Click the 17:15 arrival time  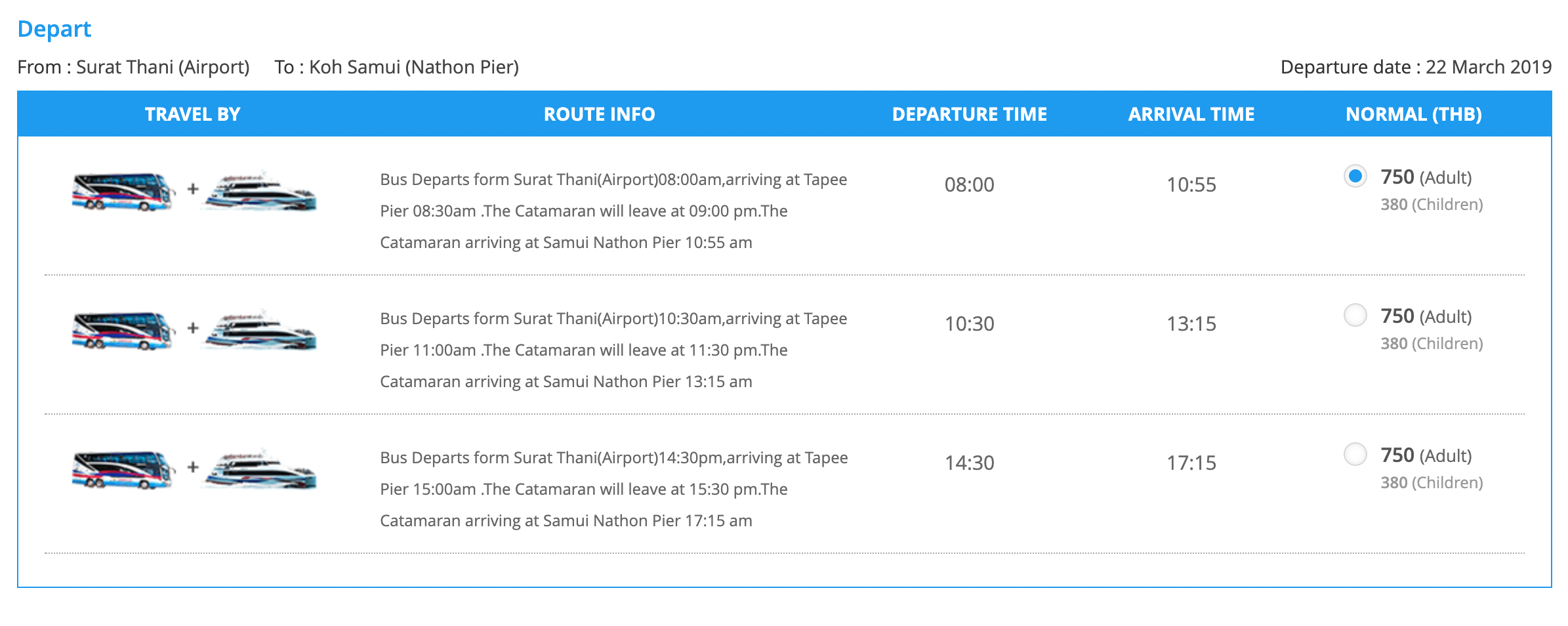[1191, 463]
